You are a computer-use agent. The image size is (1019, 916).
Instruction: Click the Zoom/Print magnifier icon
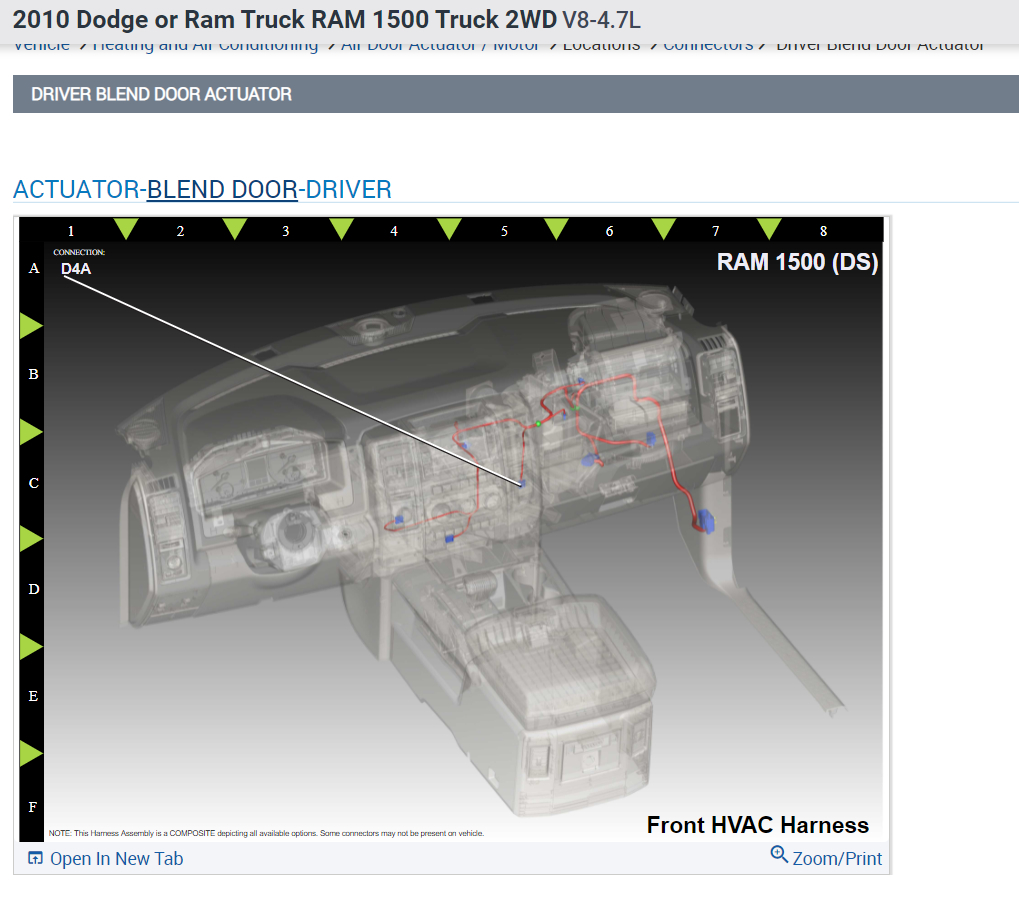pos(779,854)
